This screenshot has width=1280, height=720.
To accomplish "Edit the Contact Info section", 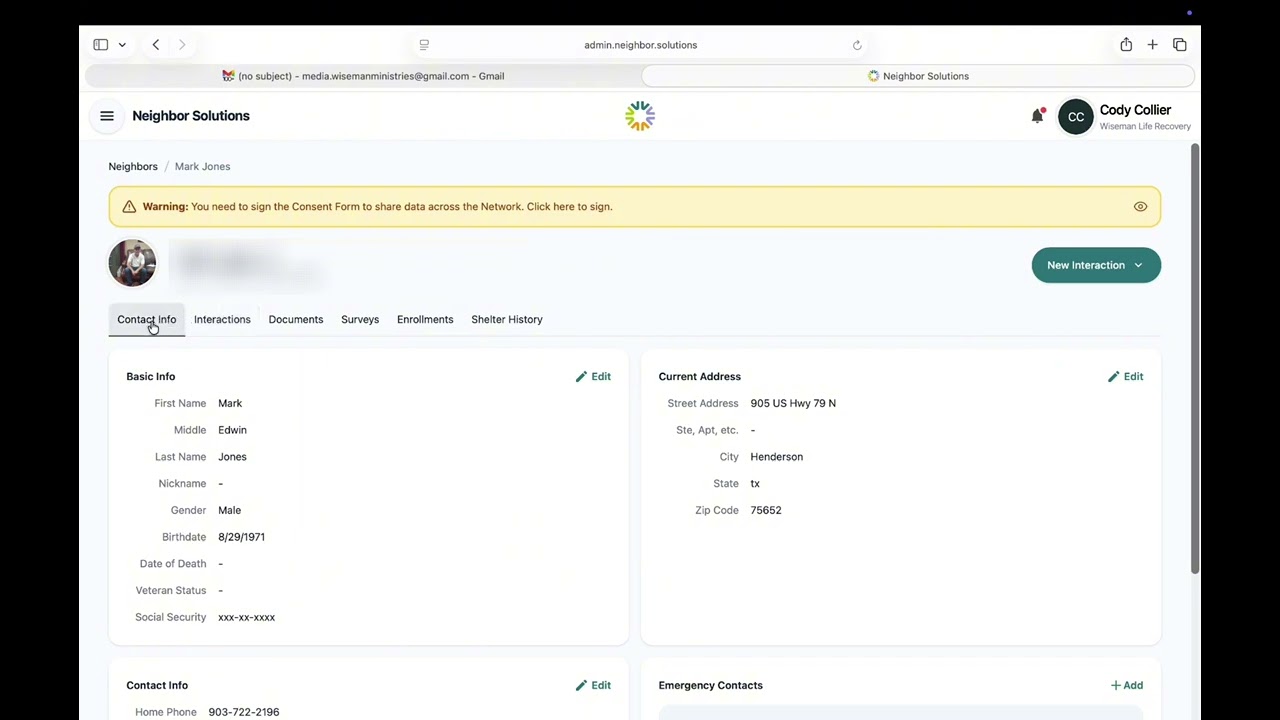I will 593,686.
